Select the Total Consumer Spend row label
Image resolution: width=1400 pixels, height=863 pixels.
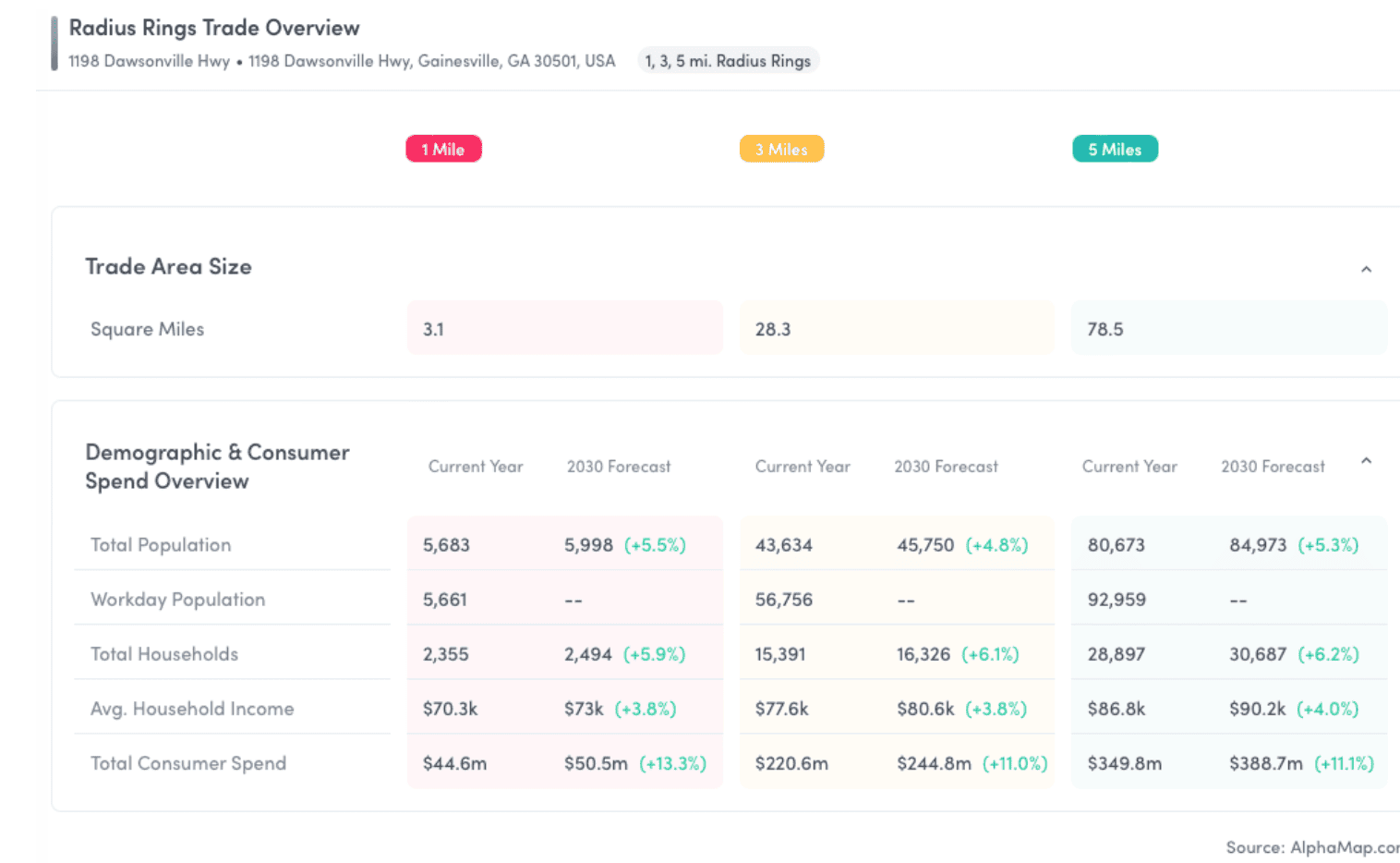pyautogui.click(x=188, y=762)
